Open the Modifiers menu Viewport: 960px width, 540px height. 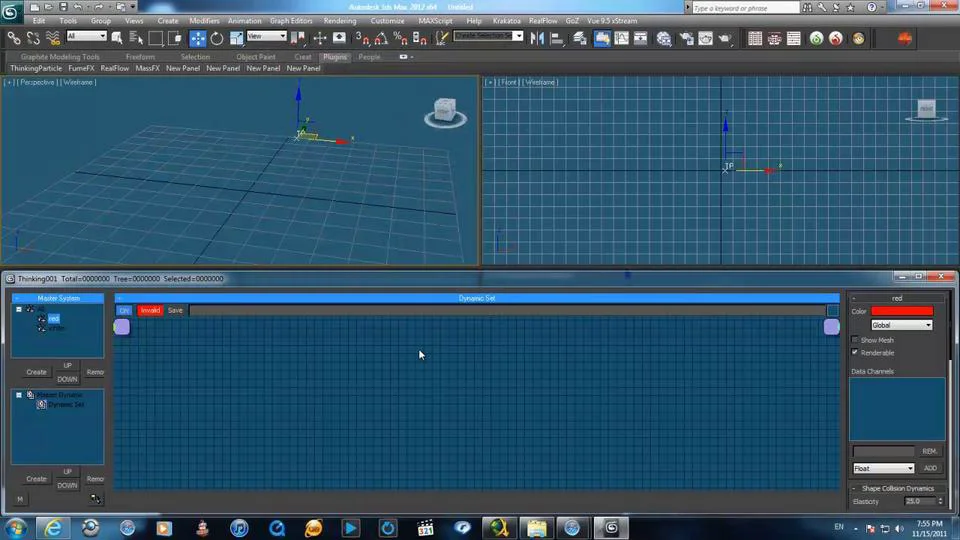pos(204,21)
